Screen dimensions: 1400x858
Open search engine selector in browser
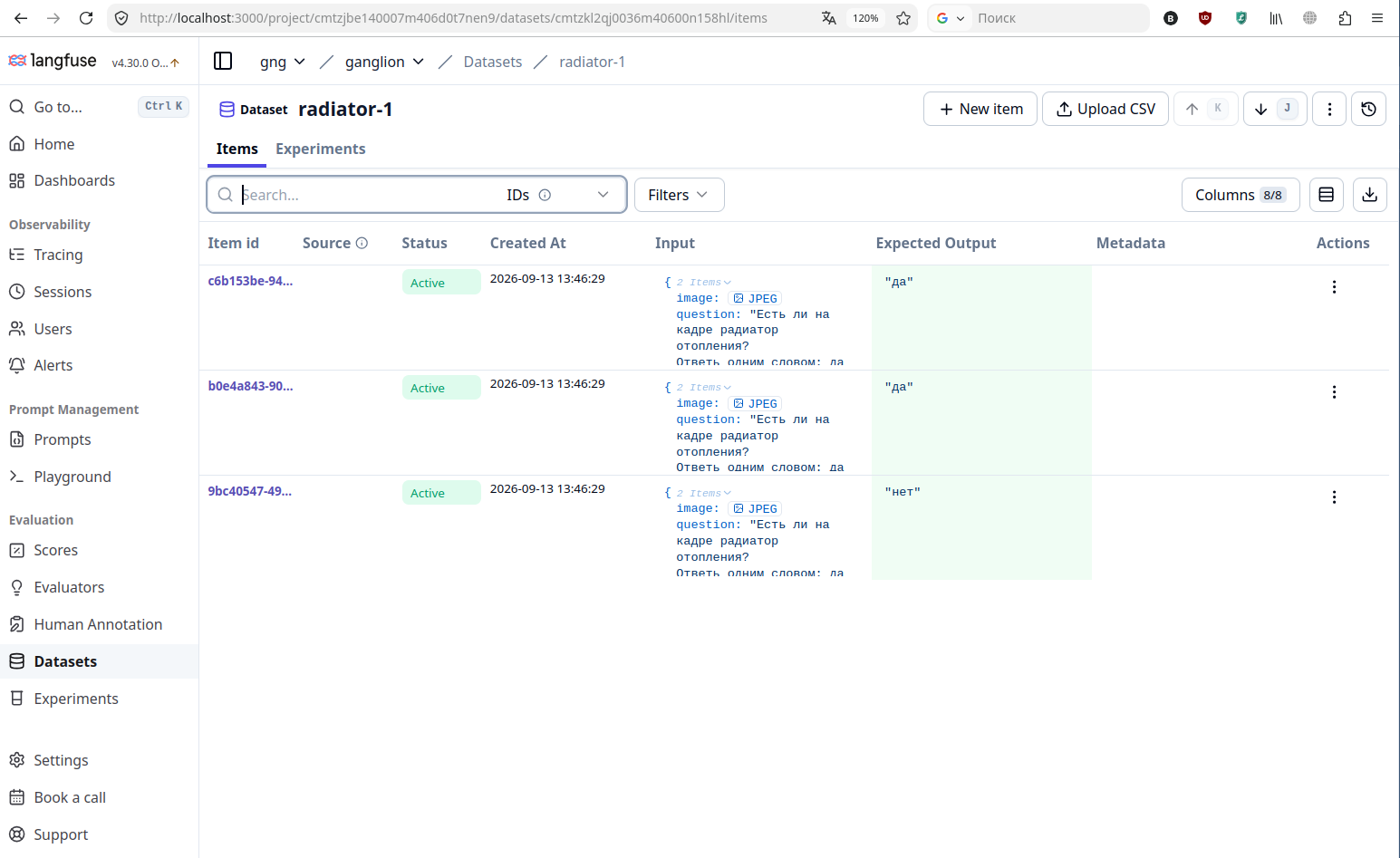tap(950, 18)
